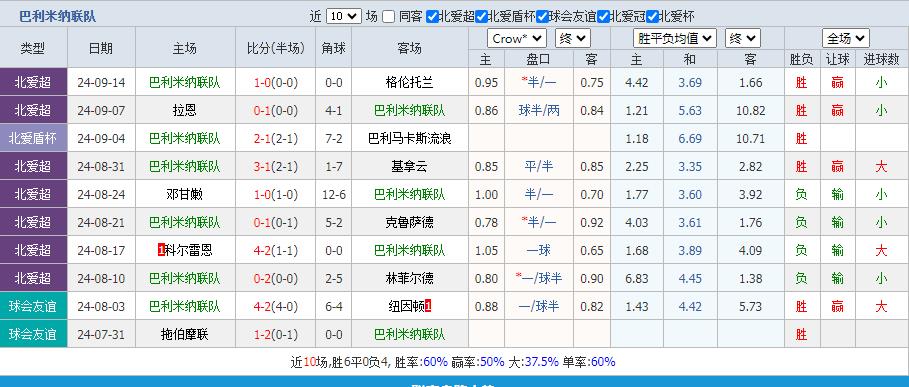Click the 北爱盾杯 type tag
The width and height of the screenshot is (909, 387).
click(33, 138)
